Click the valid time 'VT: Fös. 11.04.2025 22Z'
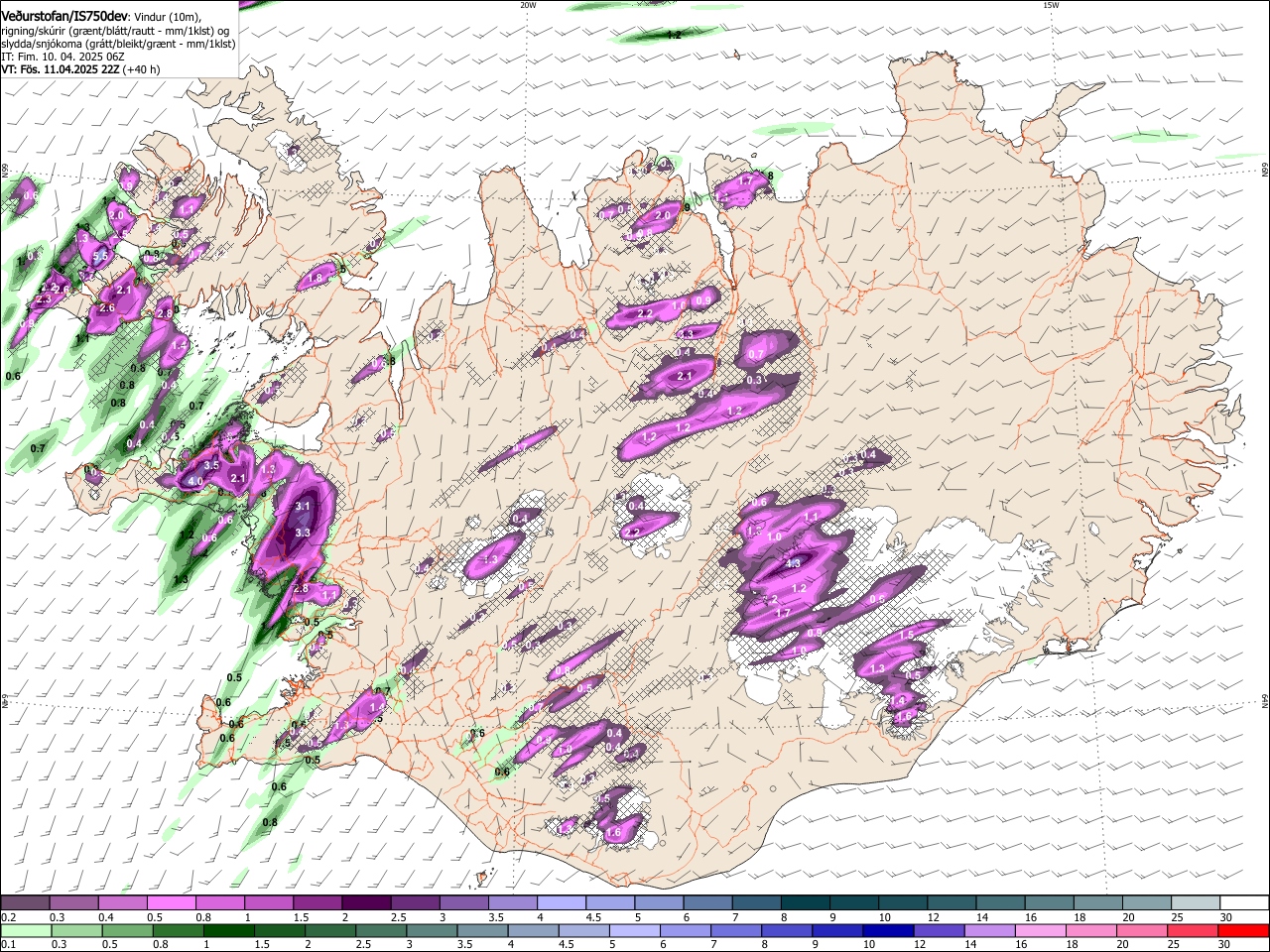This screenshot has width=1270, height=952. coord(61,69)
